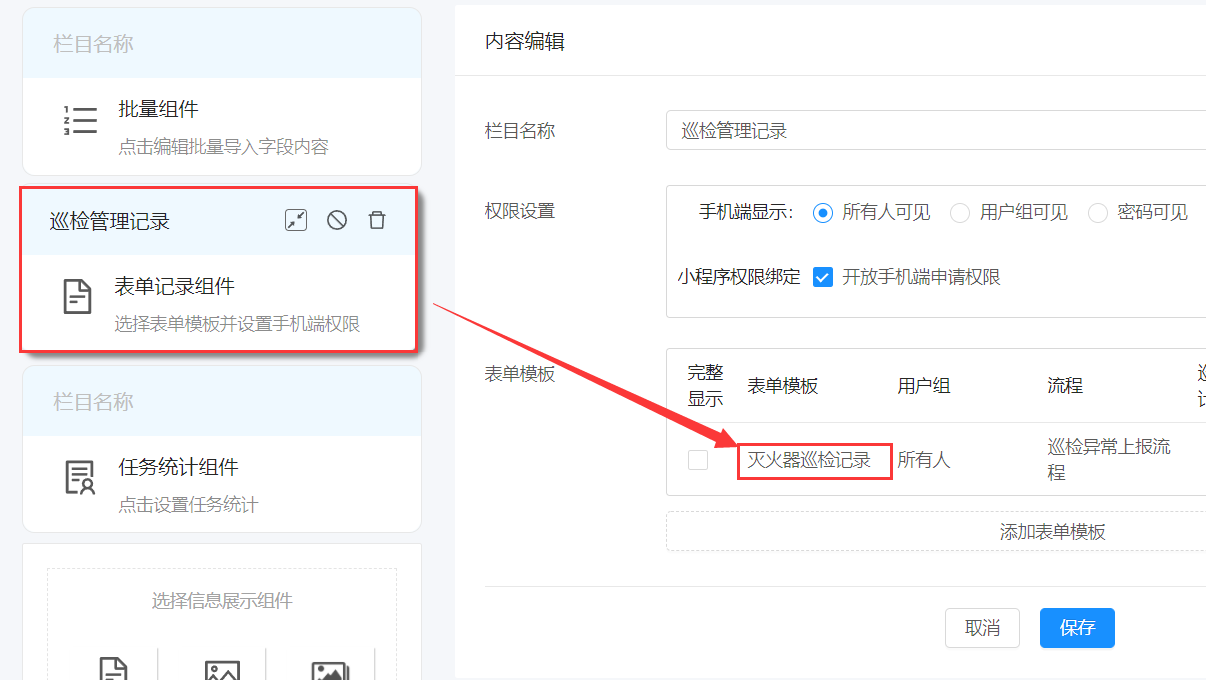
Task: Click the 保存 button
Action: coord(1077,627)
